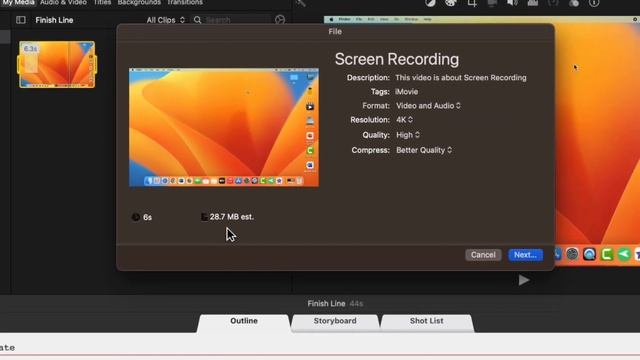Click the file size icon beside 28.7 MB
The image size is (640, 360).
click(x=204, y=217)
